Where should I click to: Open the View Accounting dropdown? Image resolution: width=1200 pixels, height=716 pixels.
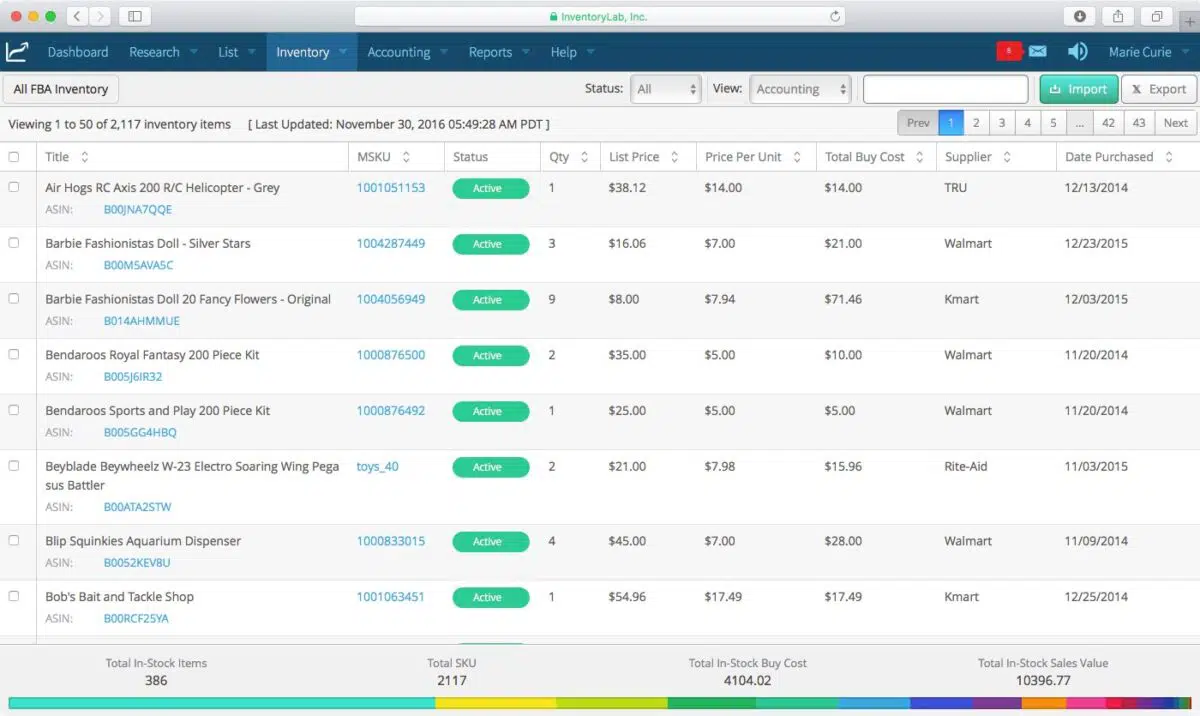click(x=800, y=89)
